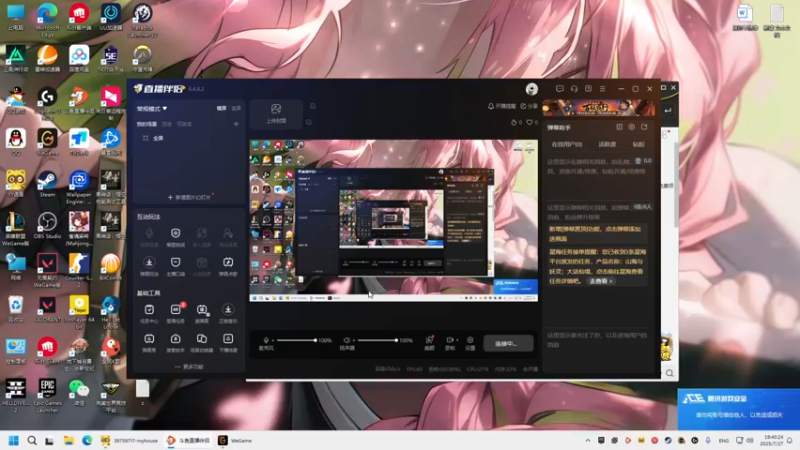
Task: Mute the speaker icon
Action: (346, 340)
